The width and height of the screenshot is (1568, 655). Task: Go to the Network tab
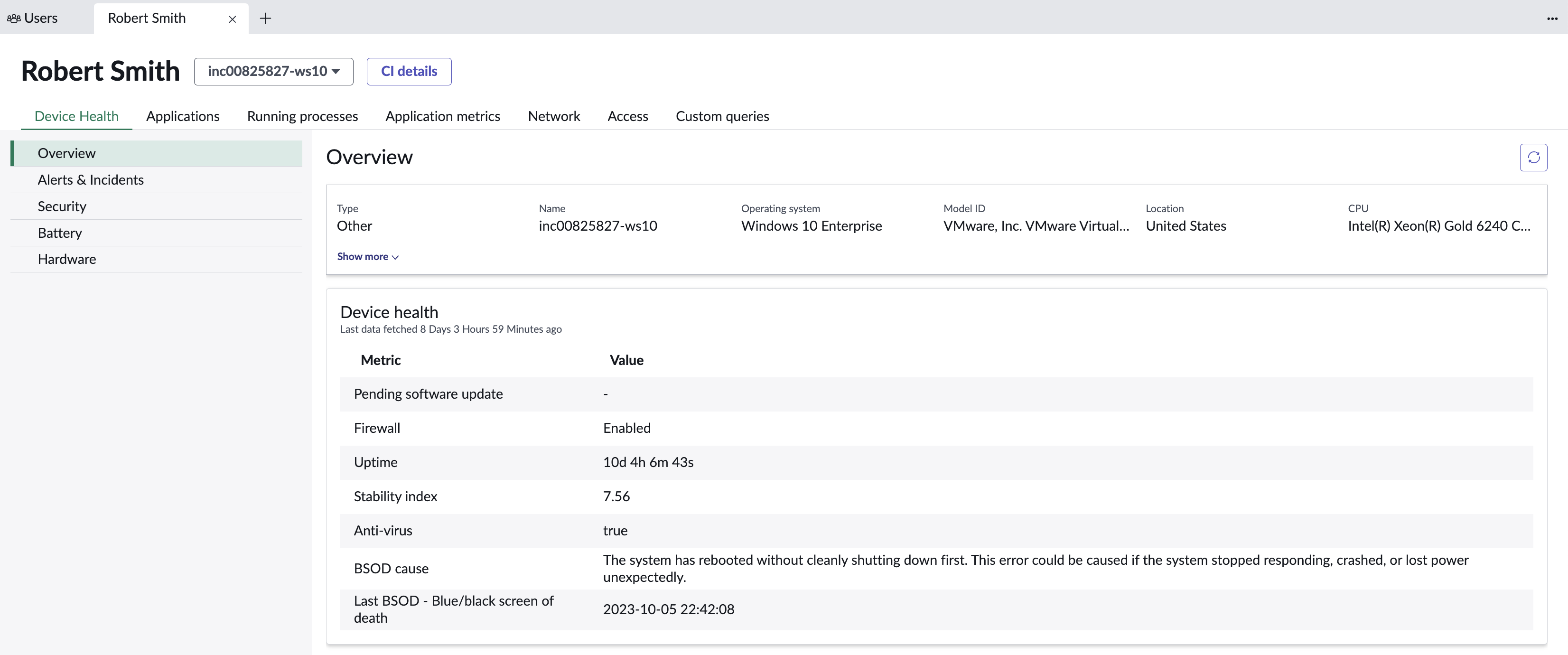pos(554,116)
